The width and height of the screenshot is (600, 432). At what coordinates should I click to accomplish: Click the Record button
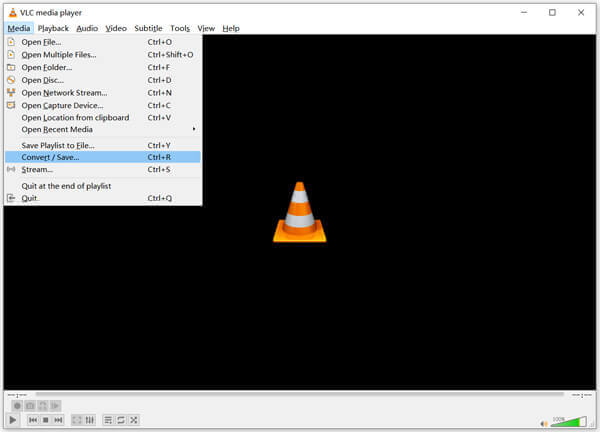[17, 406]
